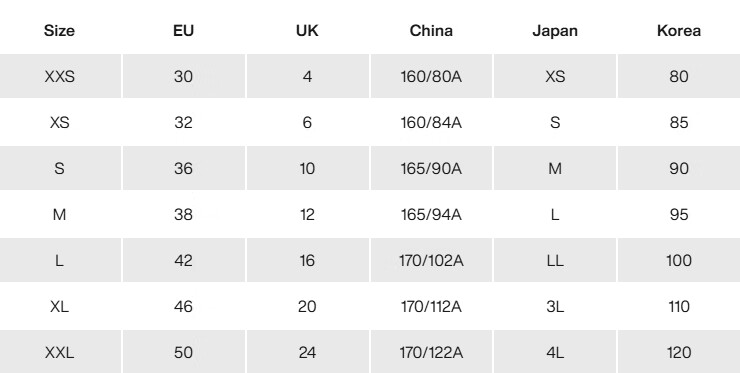Image resolution: width=740 pixels, height=373 pixels.
Task: Click Japan size 3L cell
Action: tap(555, 306)
